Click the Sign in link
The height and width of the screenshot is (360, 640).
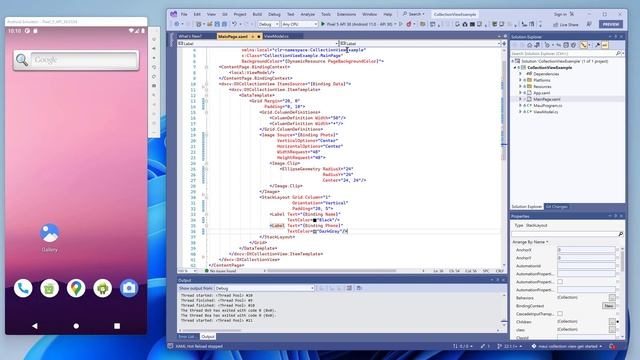pyautogui.click(x=560, y=14)
